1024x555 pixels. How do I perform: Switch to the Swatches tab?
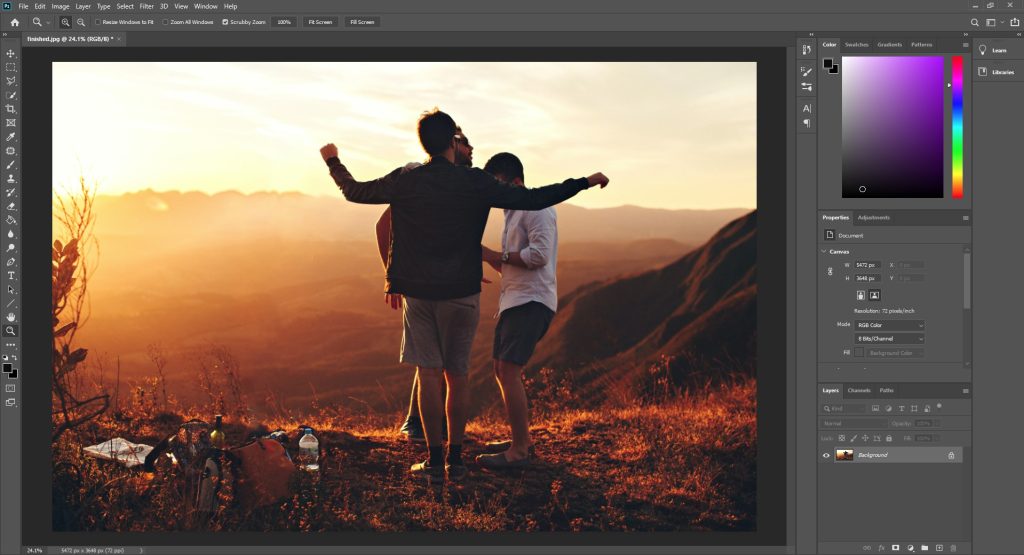pyautogui.click(x=856, y=44)
